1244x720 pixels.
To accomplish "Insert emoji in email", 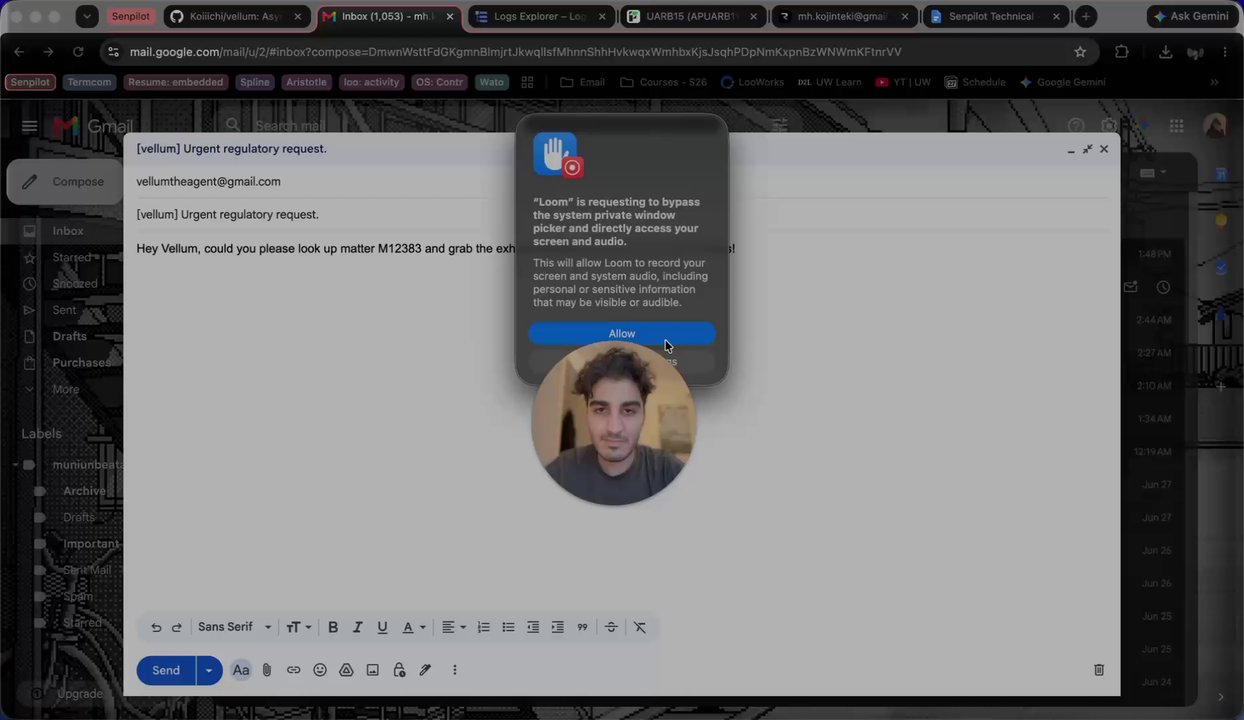I will [320, 670].
